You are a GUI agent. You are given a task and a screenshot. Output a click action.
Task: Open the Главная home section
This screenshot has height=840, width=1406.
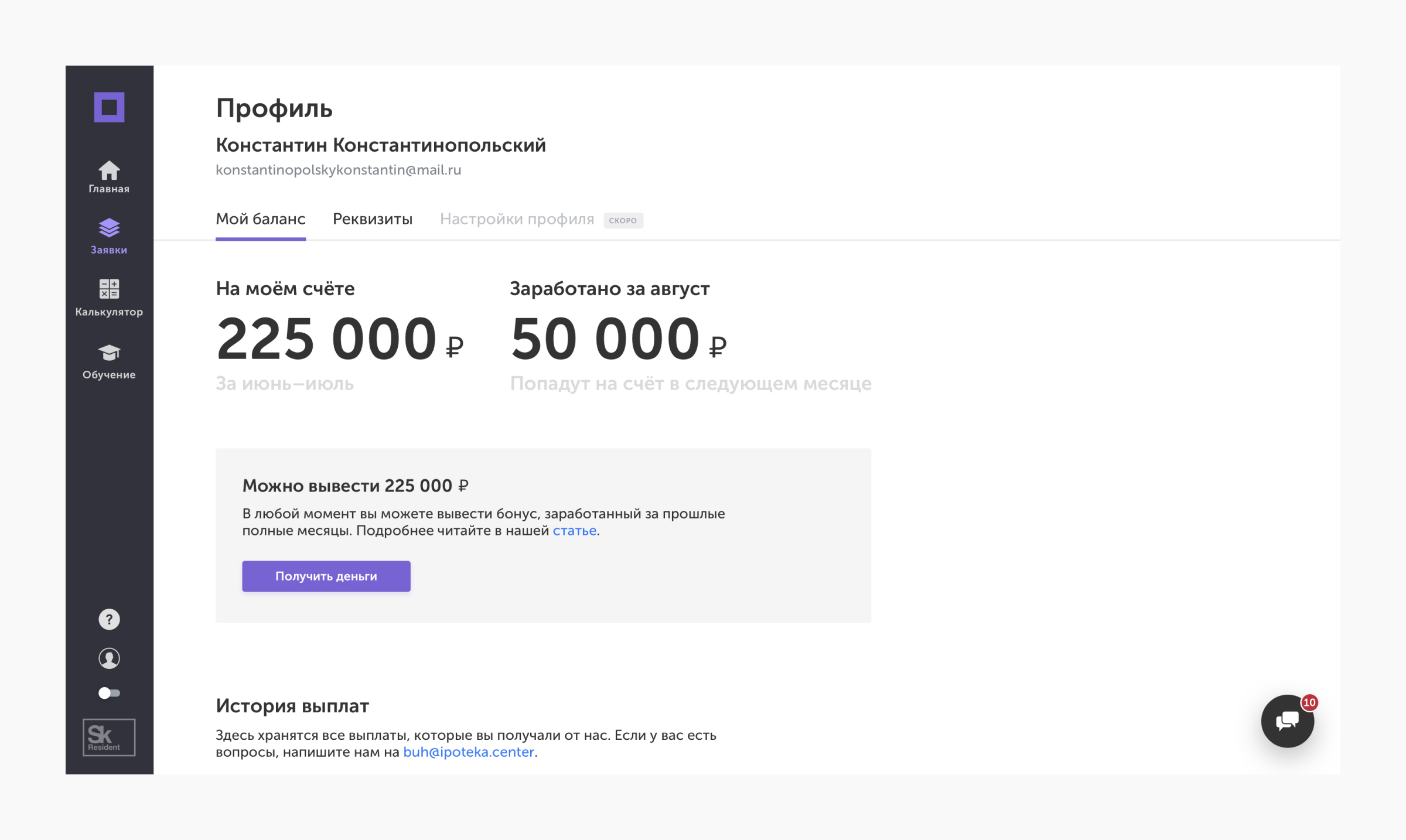(109, 177)
